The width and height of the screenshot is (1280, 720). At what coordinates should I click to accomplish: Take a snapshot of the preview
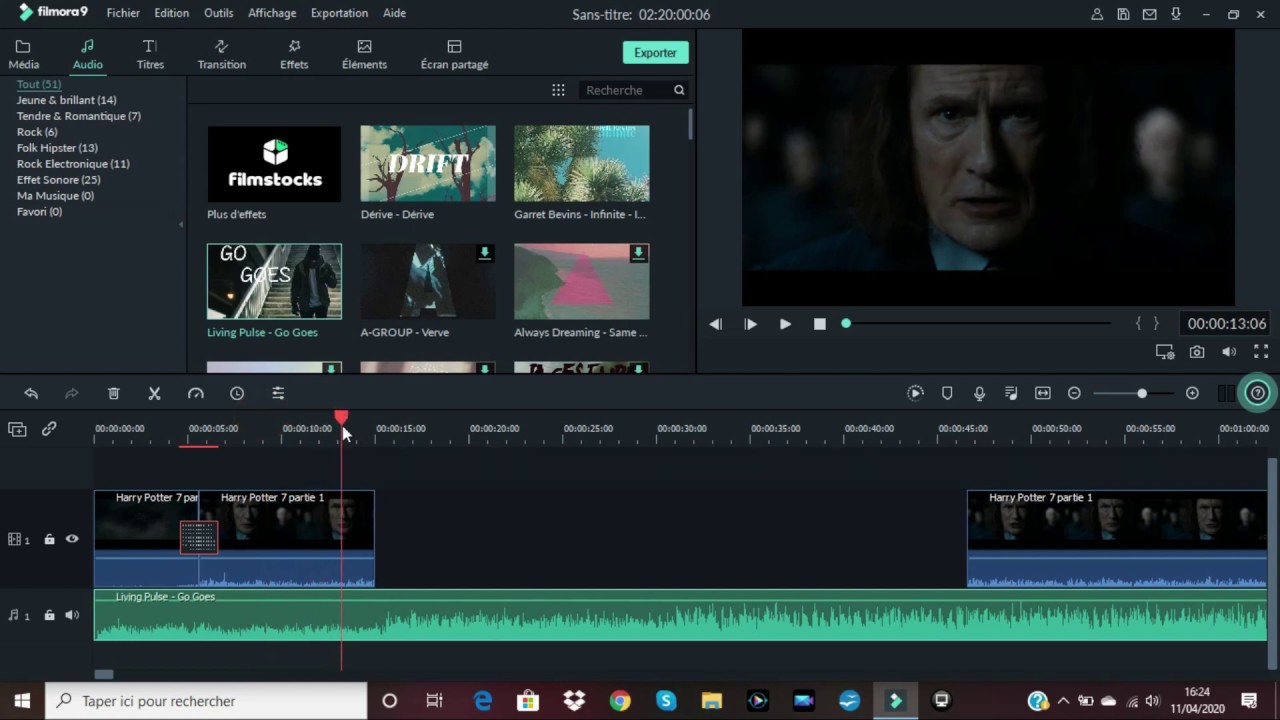(x=1197, y=352)
